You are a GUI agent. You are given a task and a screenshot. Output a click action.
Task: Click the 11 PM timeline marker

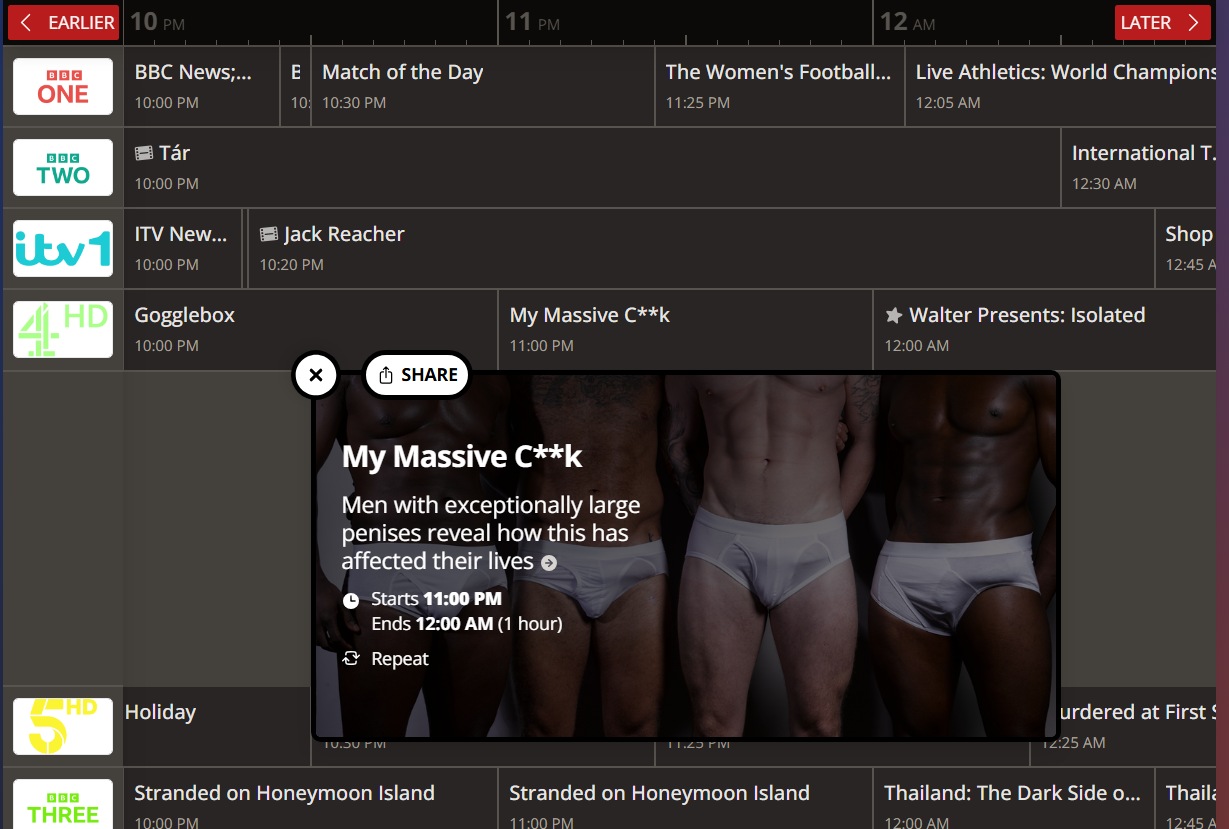tap(532, 21)
